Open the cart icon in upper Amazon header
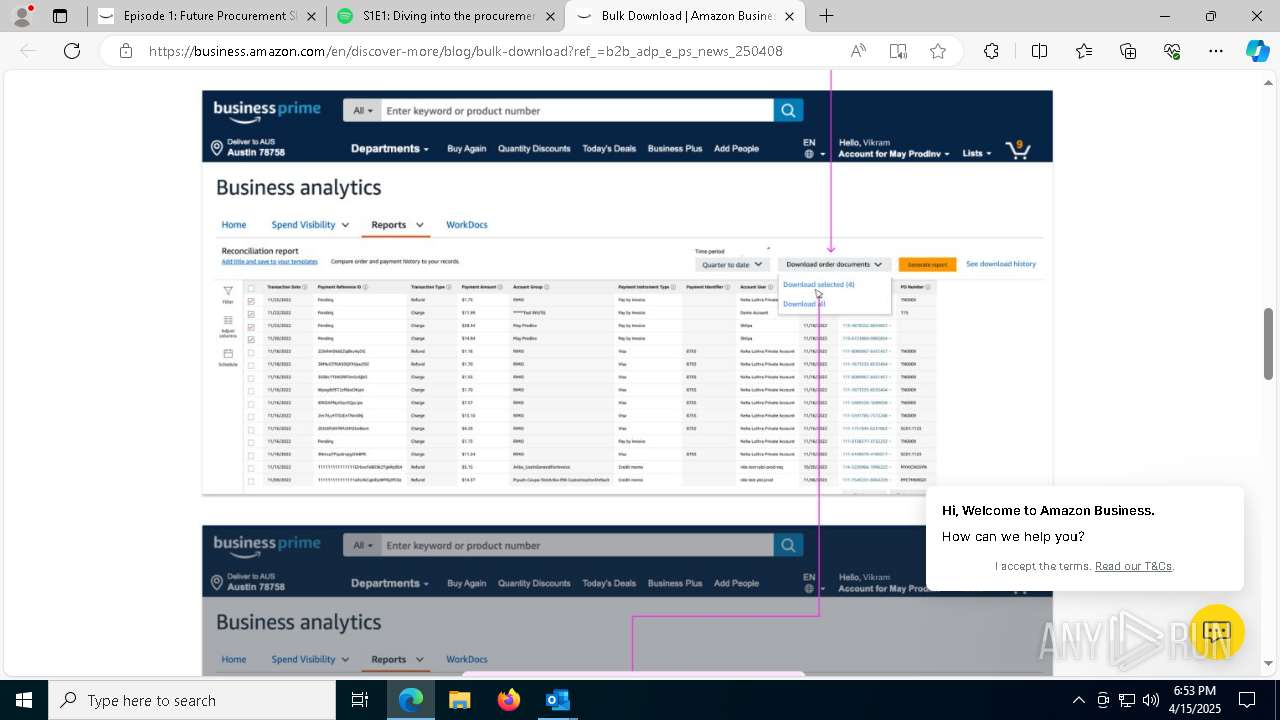The width and height of the screenshot is (1280, 720). [x=1018, y=150]
